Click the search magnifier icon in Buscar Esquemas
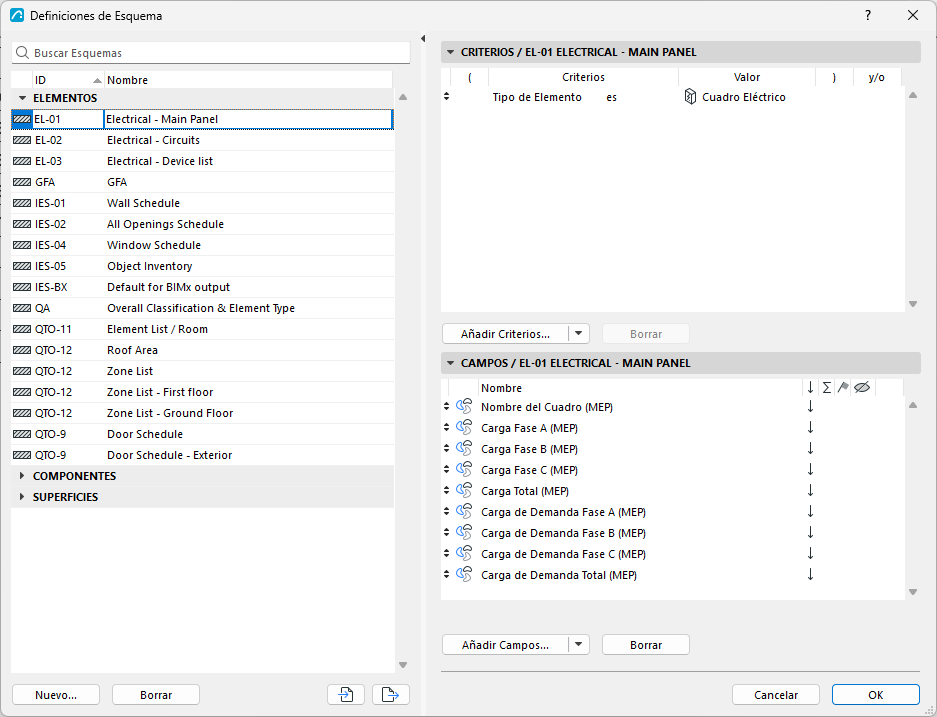 pyautogui.click(x=22, y=53)
